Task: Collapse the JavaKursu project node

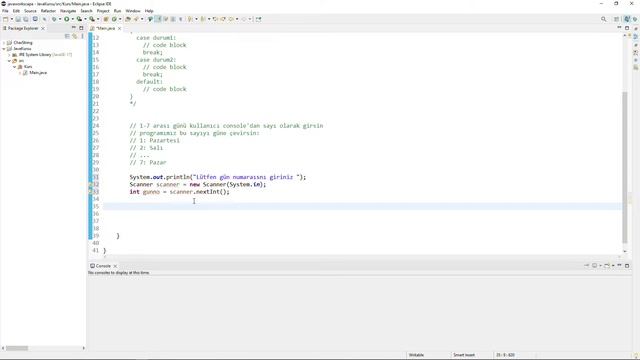Action: point(4,49)
